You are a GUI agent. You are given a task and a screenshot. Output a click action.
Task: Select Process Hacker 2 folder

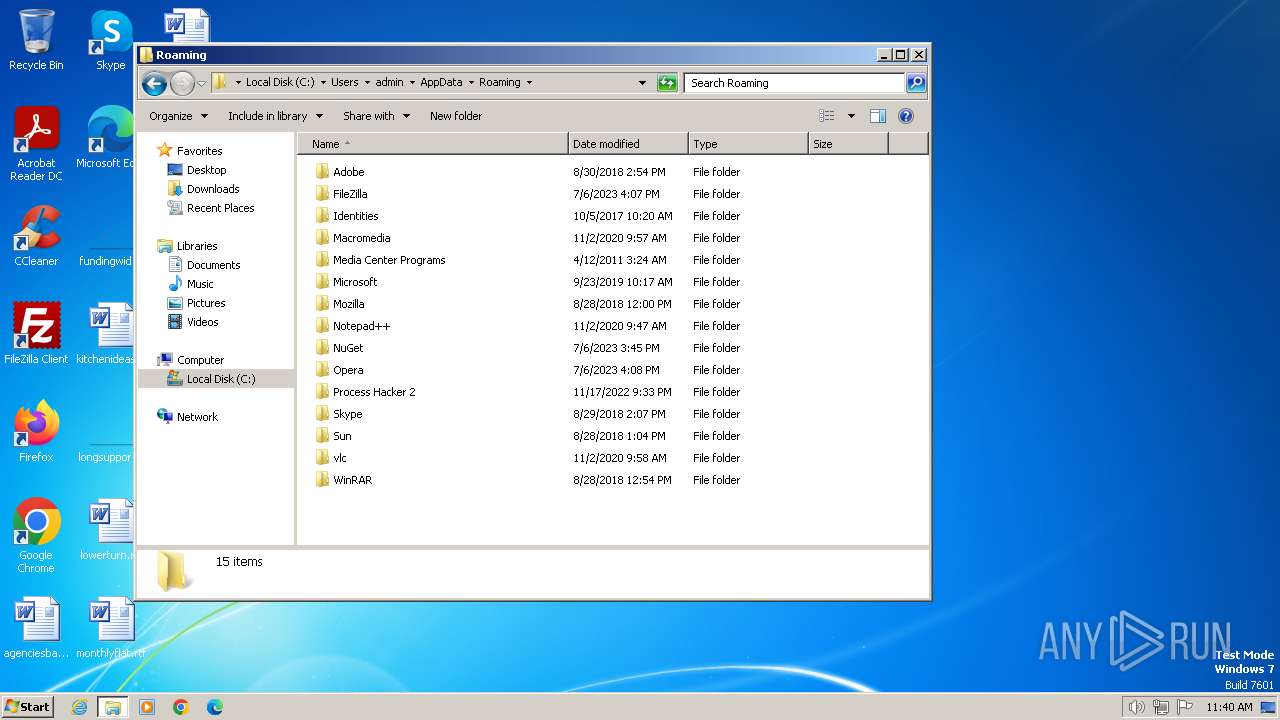pyautogui.click(x=374, y=392)
